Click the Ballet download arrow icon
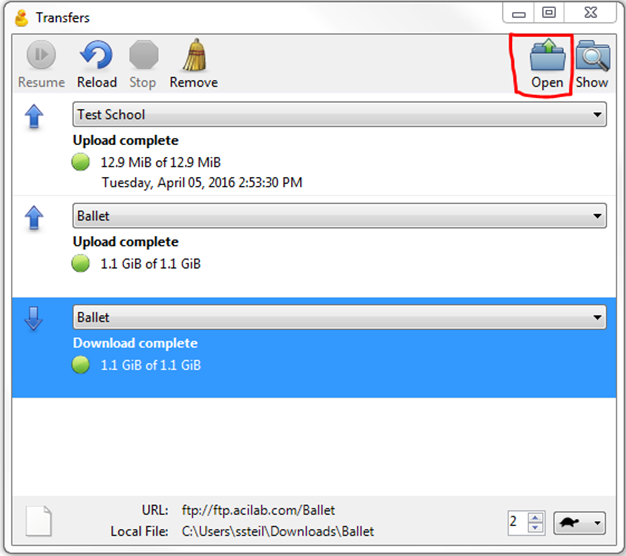Viewport: 626px width, 556px height. coord(34,319)
